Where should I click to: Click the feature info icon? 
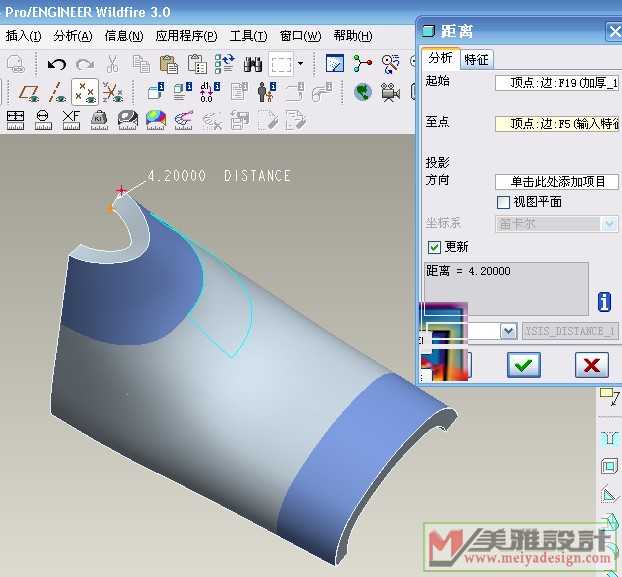click(156, 91)
